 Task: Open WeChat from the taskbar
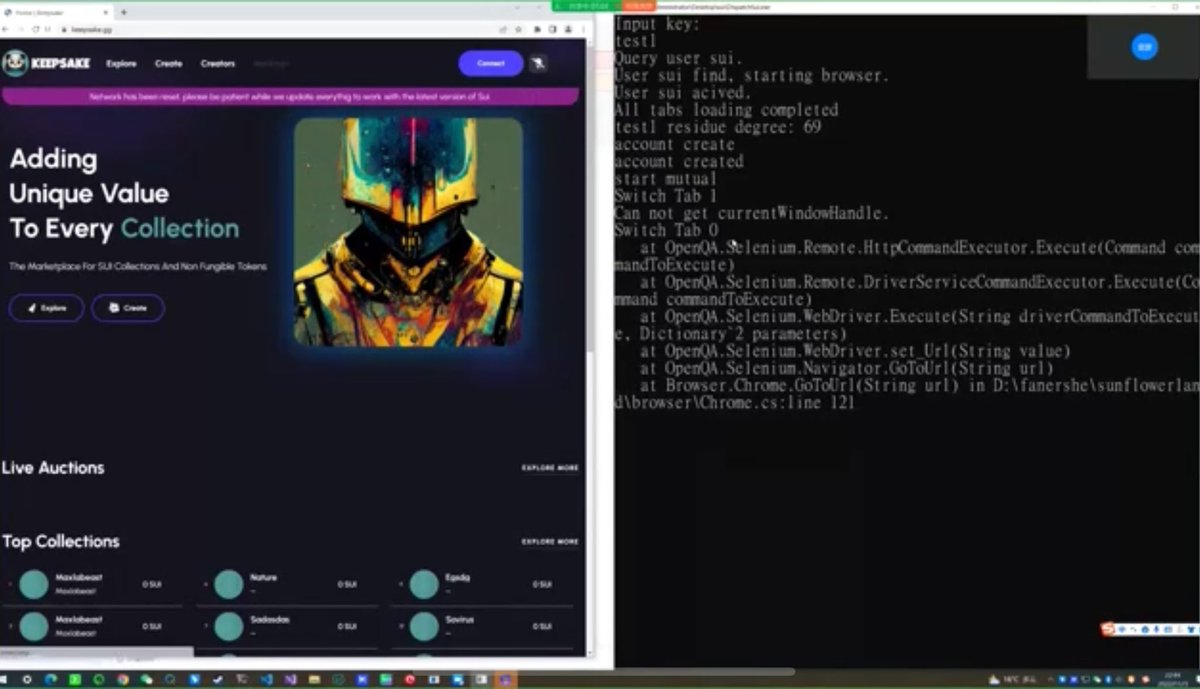pos(147,679)
